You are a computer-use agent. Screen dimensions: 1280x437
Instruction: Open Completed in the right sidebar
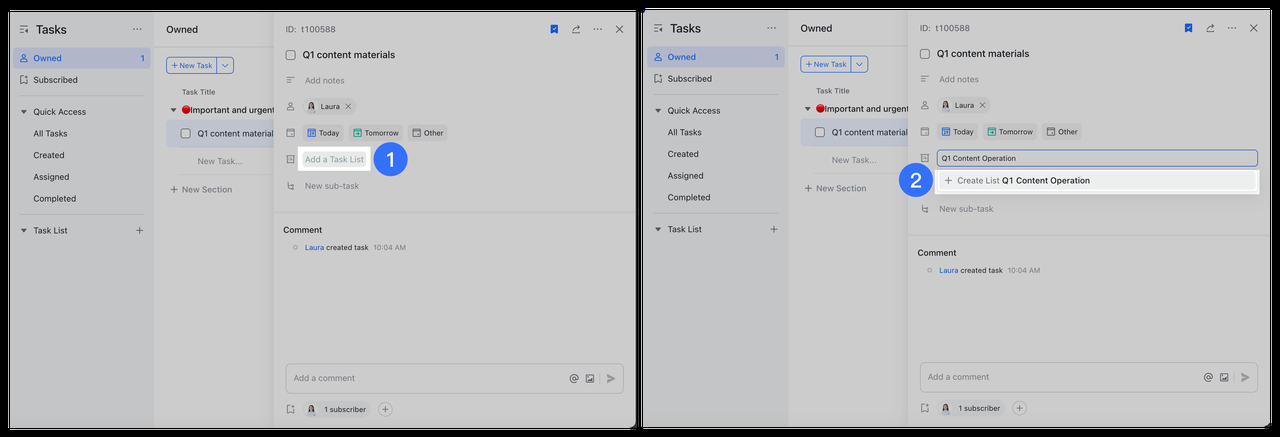point(688,198)
